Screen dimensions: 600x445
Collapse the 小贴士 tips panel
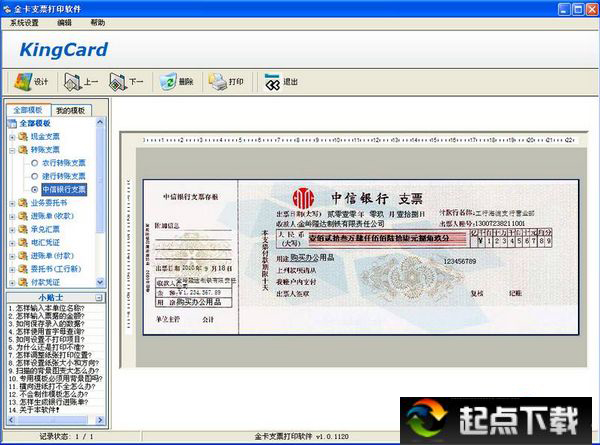click(99, 298)
